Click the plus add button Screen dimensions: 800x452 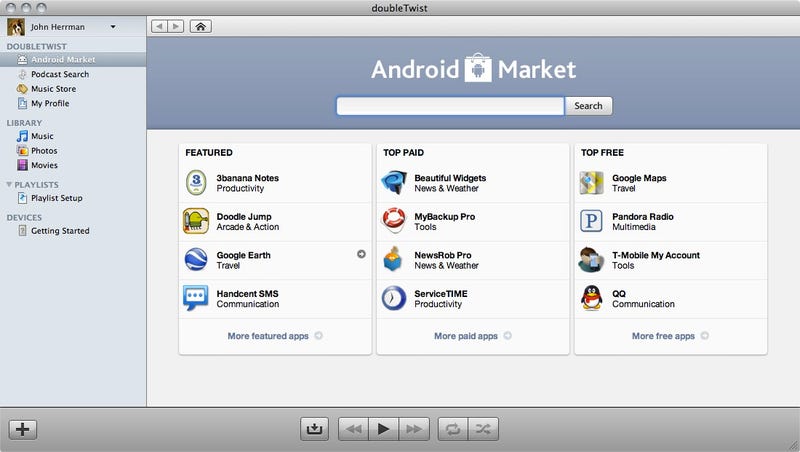pos(22,429)
